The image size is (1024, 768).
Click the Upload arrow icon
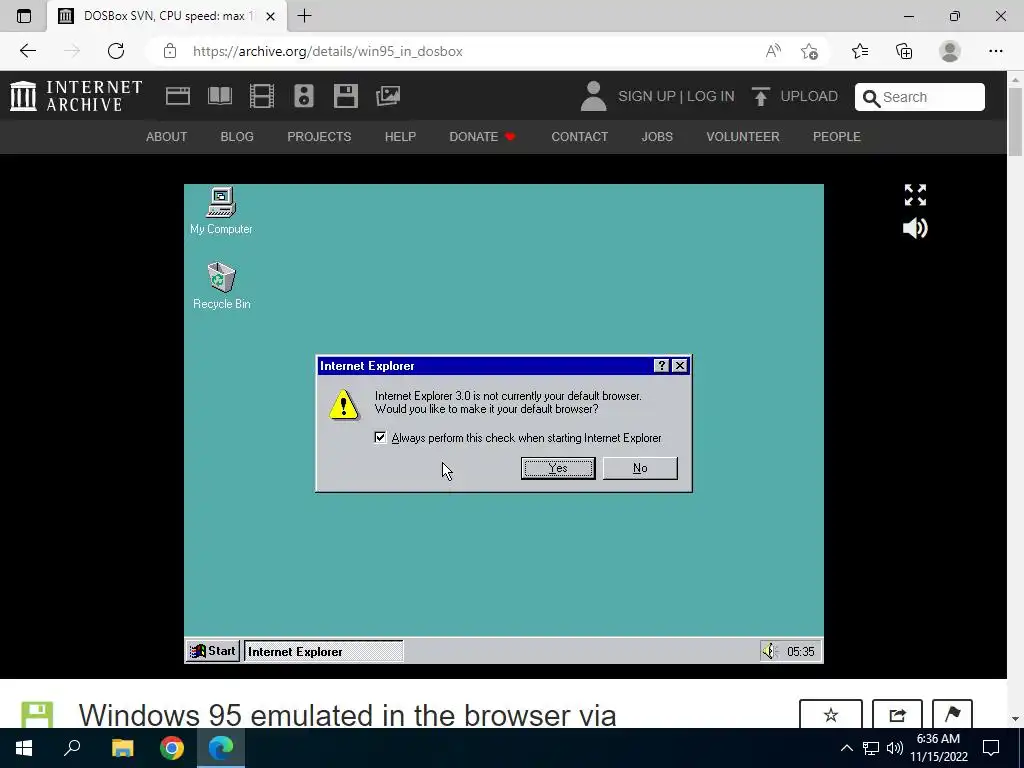coord(760,97)
